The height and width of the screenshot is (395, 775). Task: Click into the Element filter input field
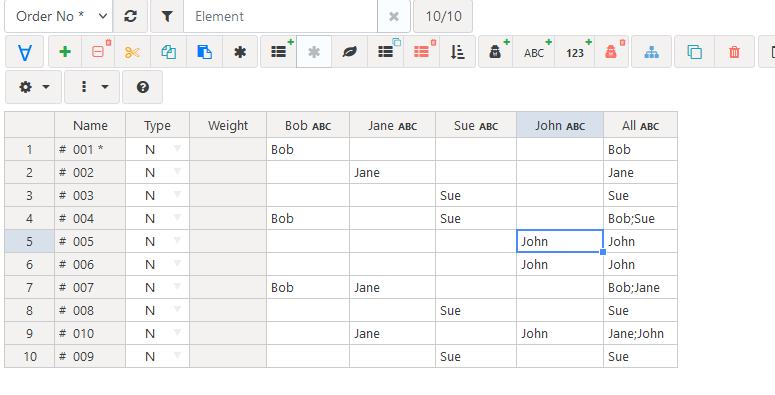pyautogui.click(x=280, y=16)
